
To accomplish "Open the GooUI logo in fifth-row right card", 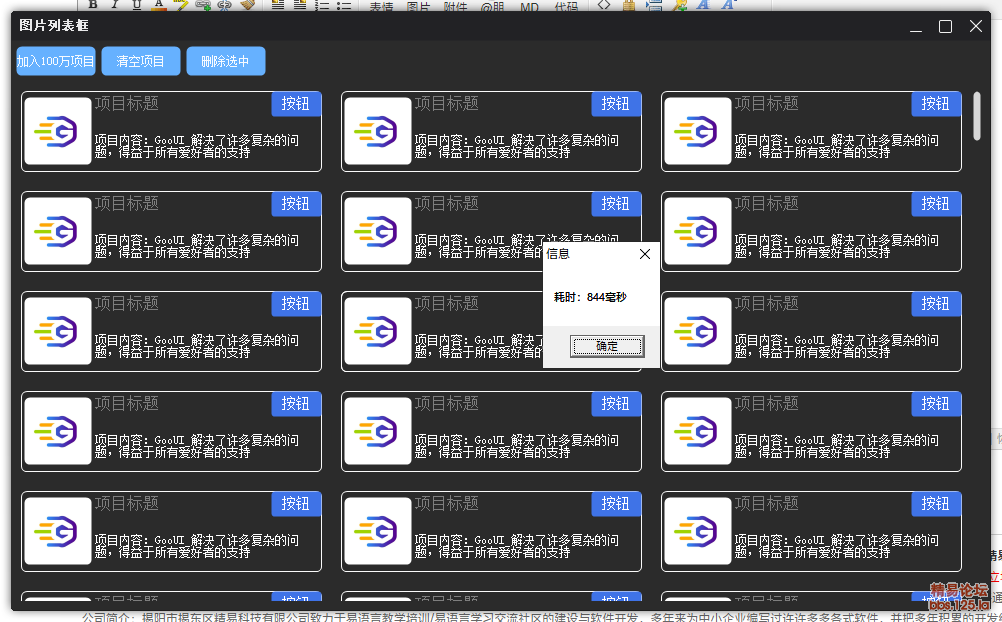I will point(698,531).
